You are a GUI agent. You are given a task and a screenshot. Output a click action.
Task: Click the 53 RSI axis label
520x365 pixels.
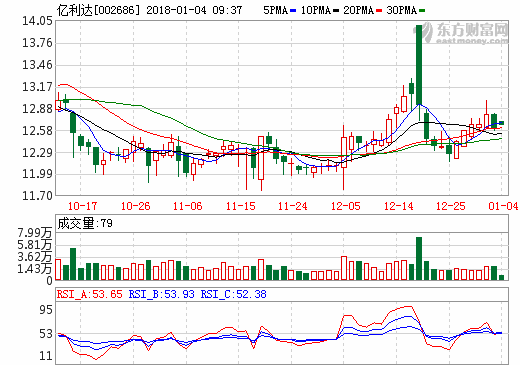(46, 333)
